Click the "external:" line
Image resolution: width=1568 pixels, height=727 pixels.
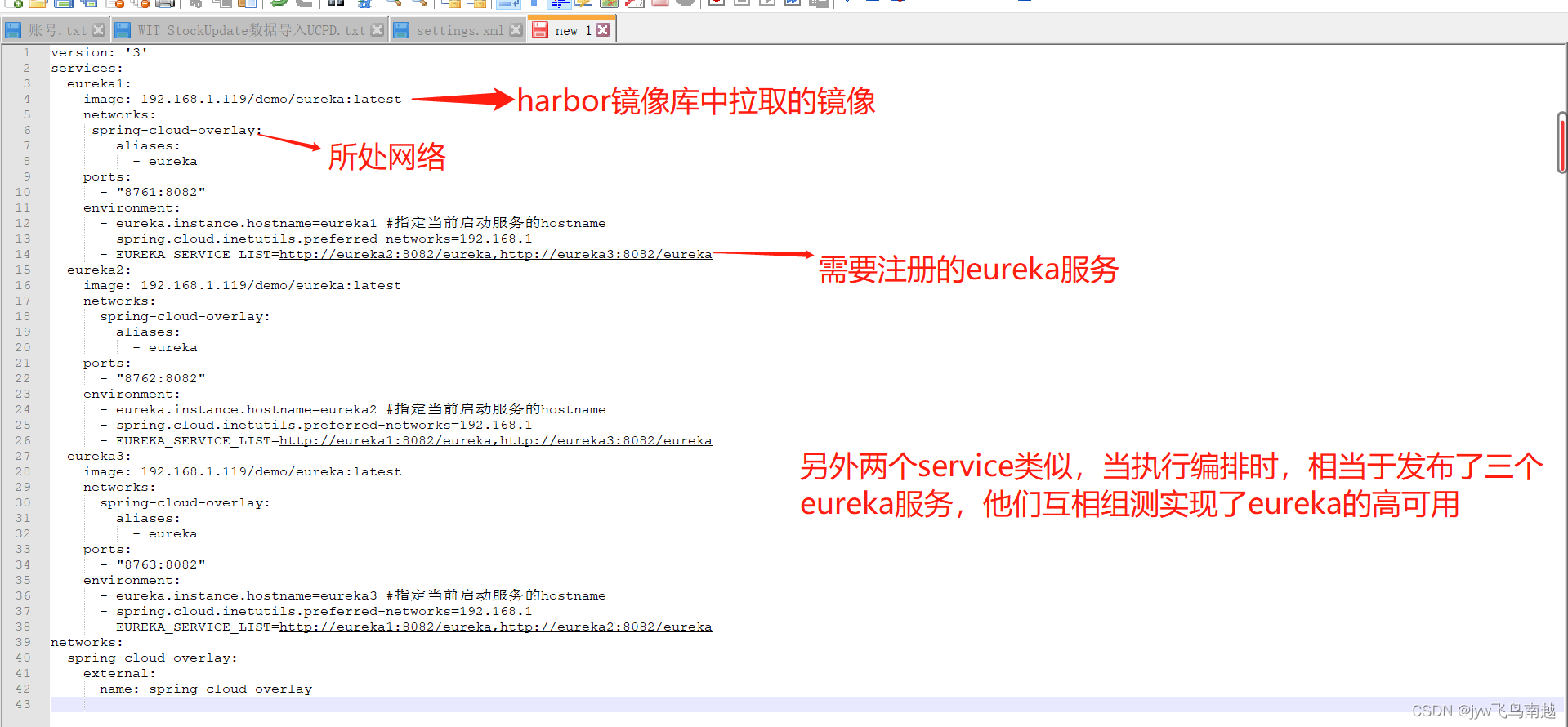pos(119,673)
